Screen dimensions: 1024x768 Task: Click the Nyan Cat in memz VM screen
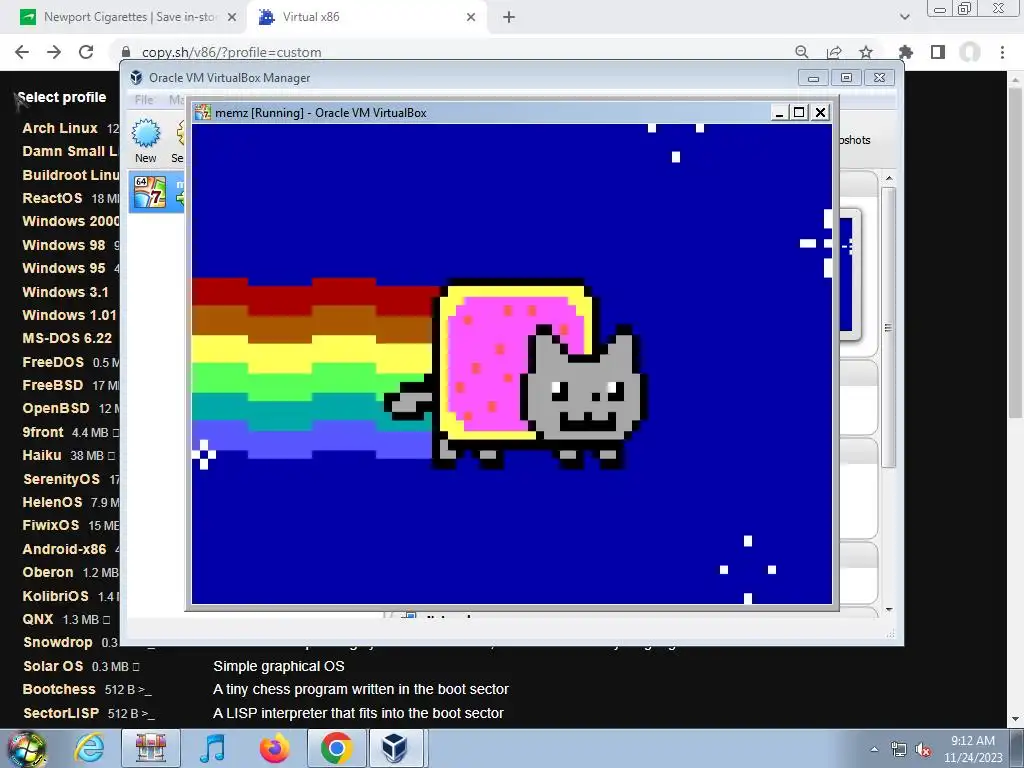(x=516, y=374)
